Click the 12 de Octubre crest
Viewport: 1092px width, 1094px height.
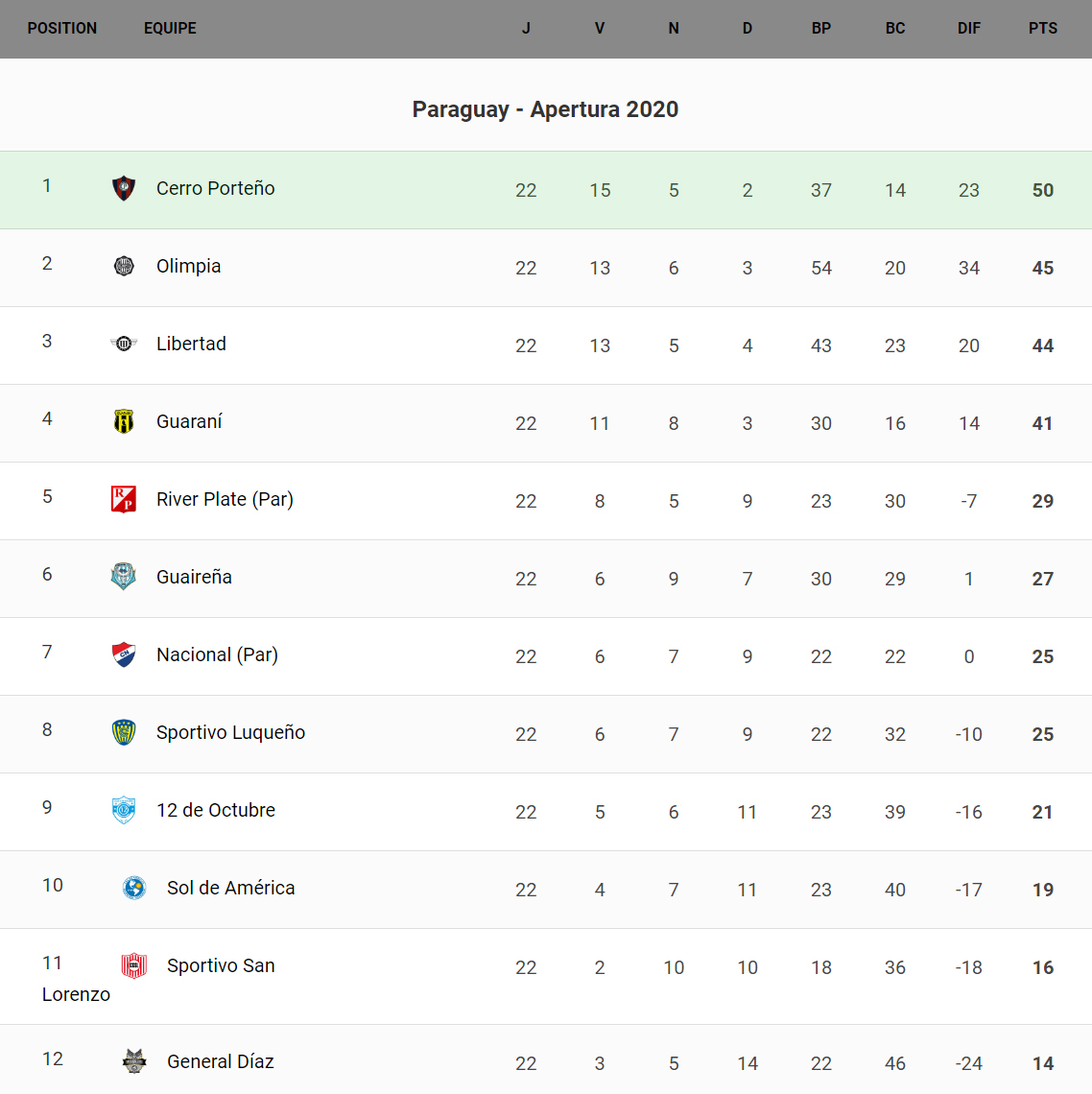124,810
